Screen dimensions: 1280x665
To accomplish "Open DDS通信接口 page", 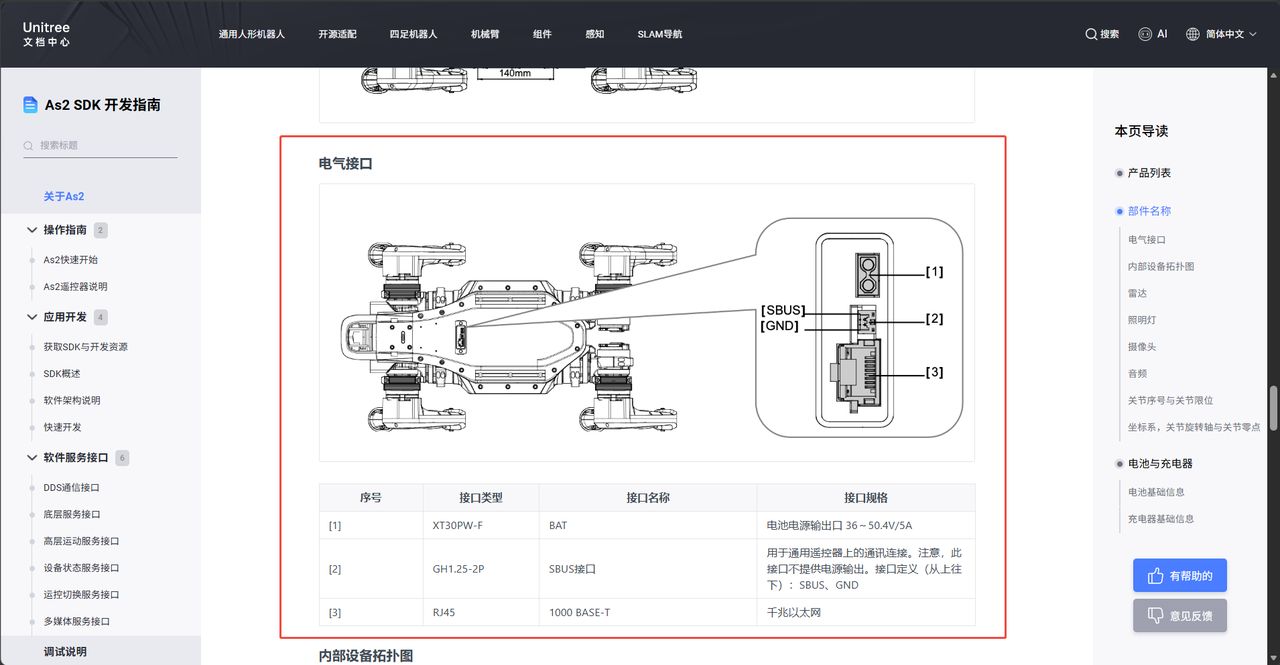I will 71,488.
